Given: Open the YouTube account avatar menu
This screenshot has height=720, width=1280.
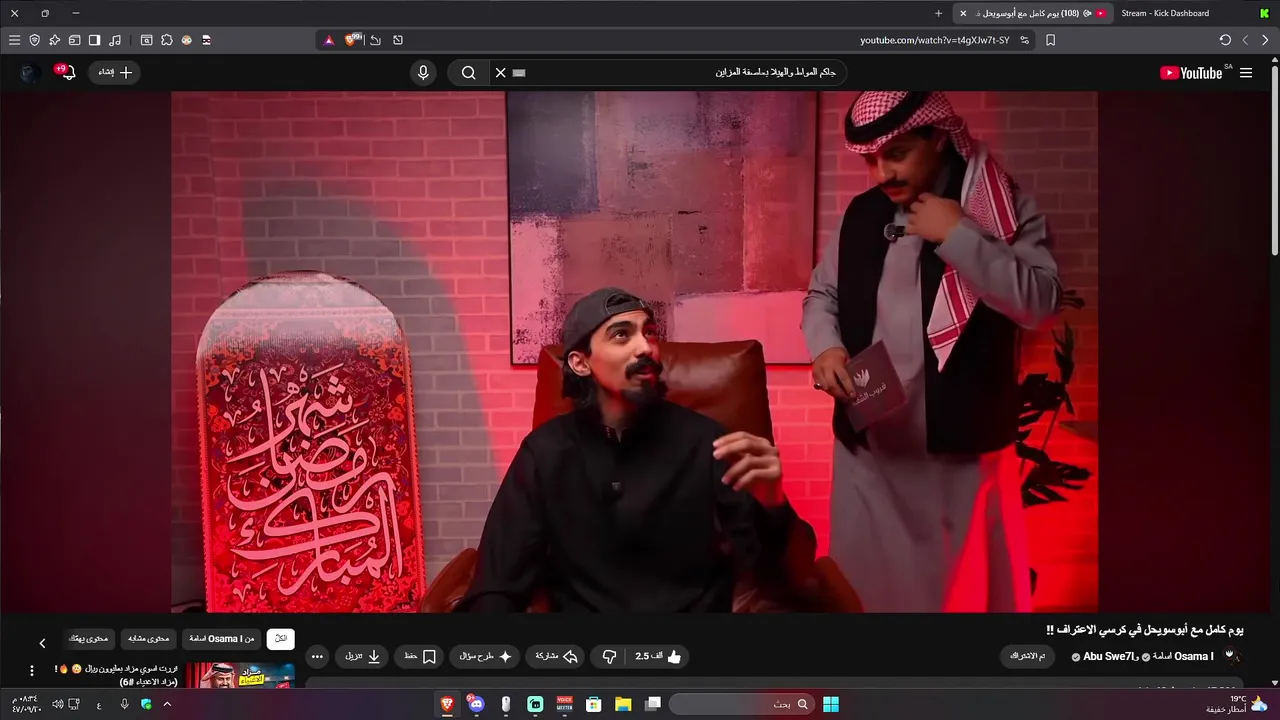Looking at the screenshot, I should 31,73.
